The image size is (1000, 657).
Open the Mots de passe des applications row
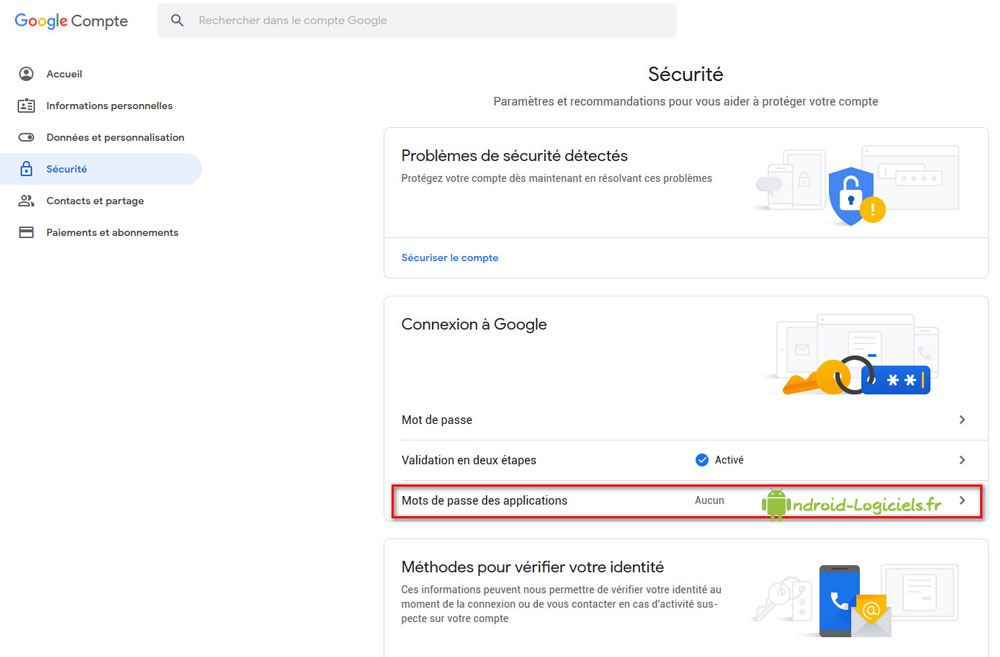tap(484, 501)
